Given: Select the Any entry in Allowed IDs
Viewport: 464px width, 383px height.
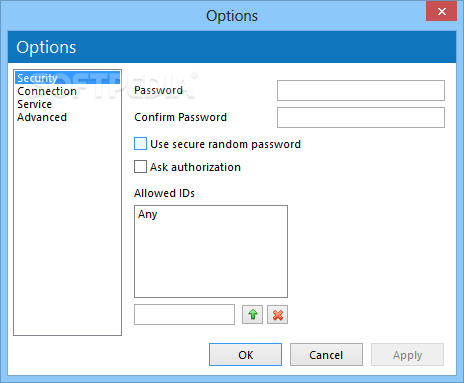Looking at the screenshot, I should pyautogui.click(x=148, y=214).
